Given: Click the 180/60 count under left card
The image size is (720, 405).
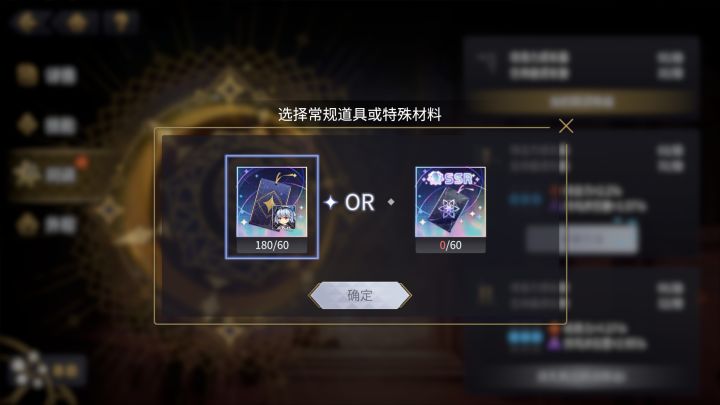Looking at the screenshot, I should [272, 245].
